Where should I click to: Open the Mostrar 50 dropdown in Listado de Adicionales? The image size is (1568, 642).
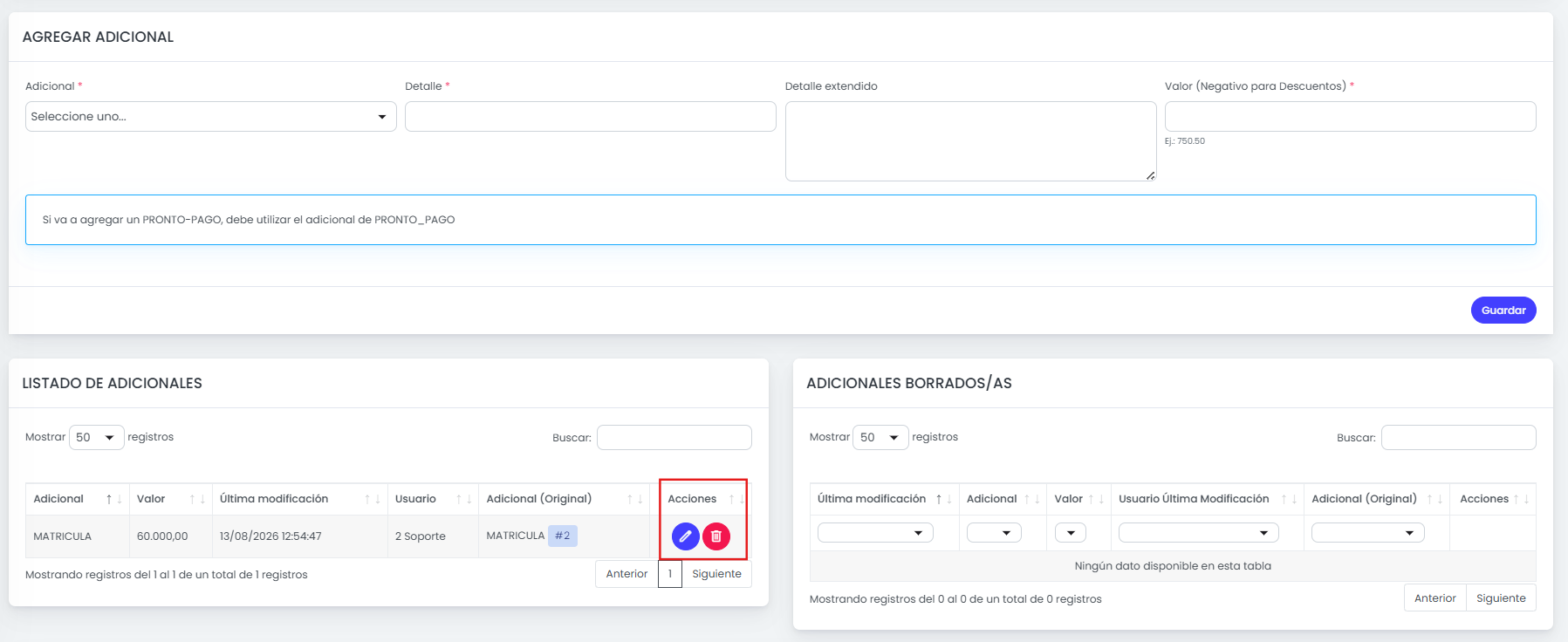point(96,437)
